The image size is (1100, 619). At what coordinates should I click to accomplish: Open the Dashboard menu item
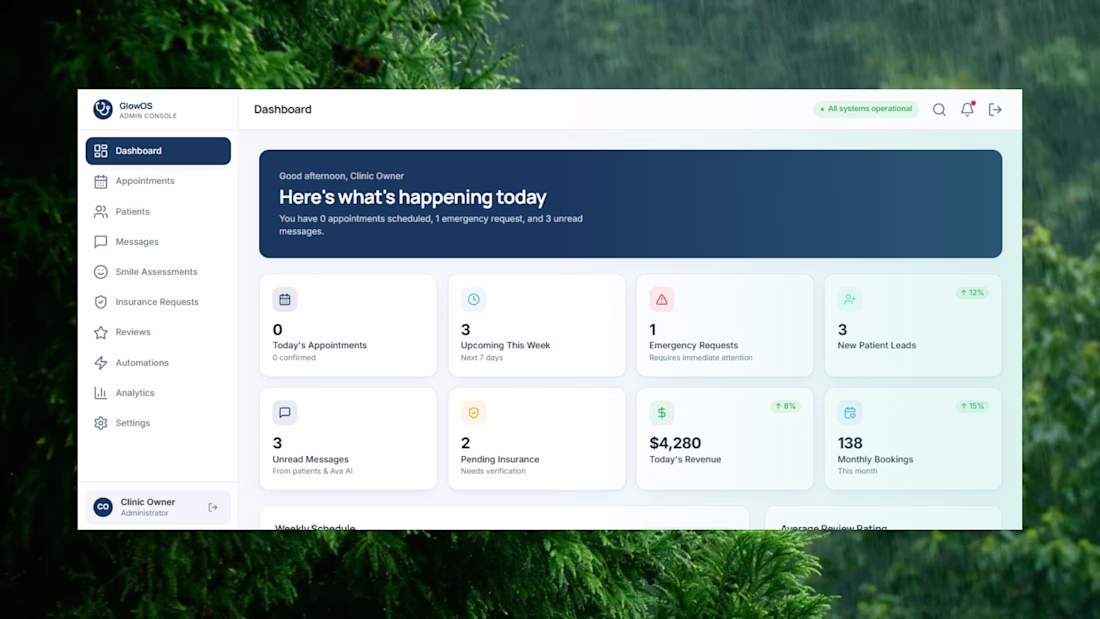pyautogui.click(x=158, y=151)
